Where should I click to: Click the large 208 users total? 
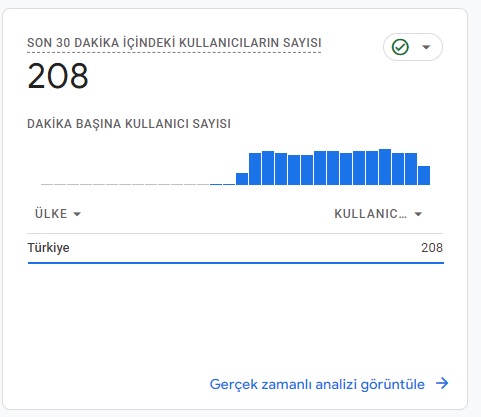[x=58, y=76]
